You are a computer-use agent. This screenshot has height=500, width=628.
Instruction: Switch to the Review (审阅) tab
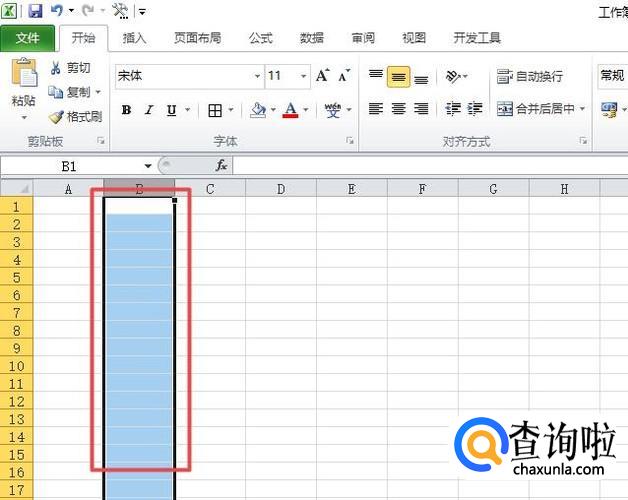point(363,38)
